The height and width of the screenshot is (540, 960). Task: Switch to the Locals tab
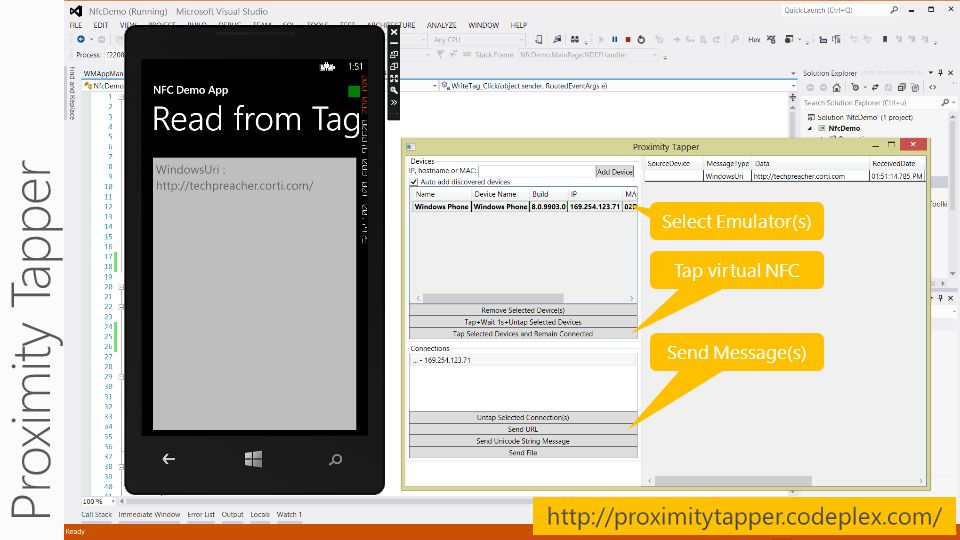pos(260,514)
